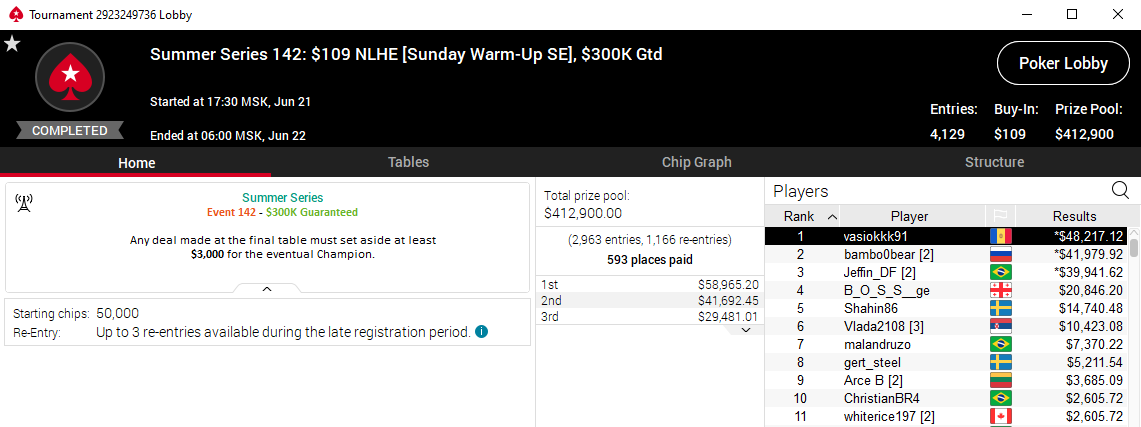Viewport: 1141px width, 427px height.
Task: Sort by the Results column header
Action: click(1074, 216)
